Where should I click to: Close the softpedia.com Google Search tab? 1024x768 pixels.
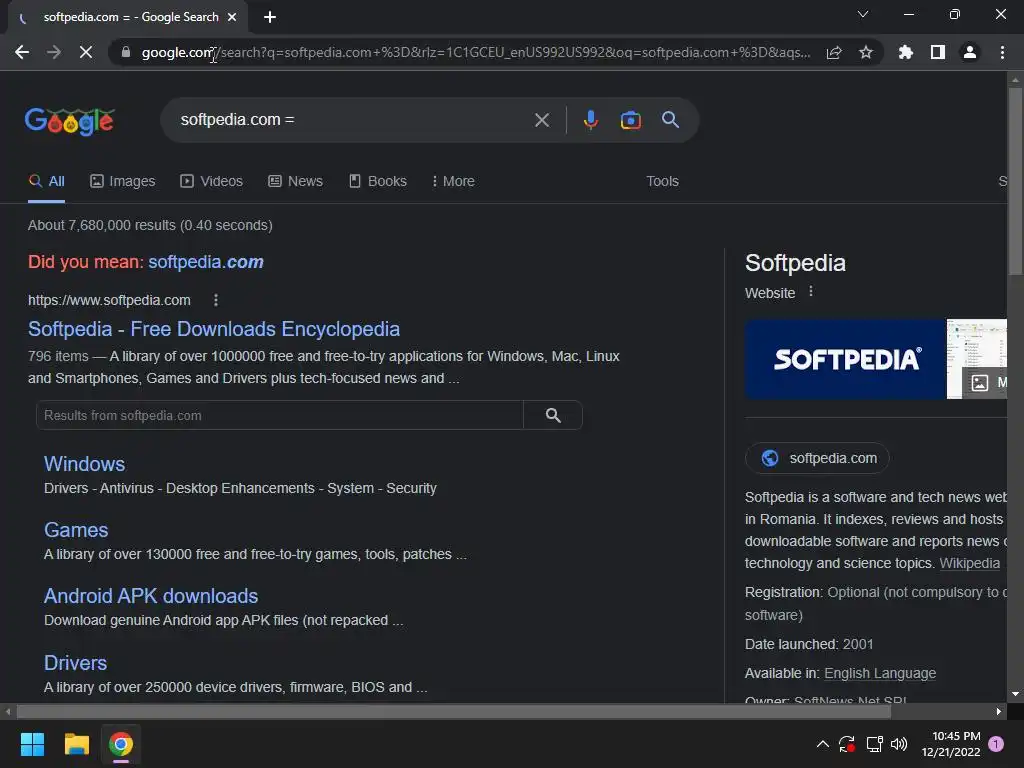pyautogui.click(x=232, y=17)
